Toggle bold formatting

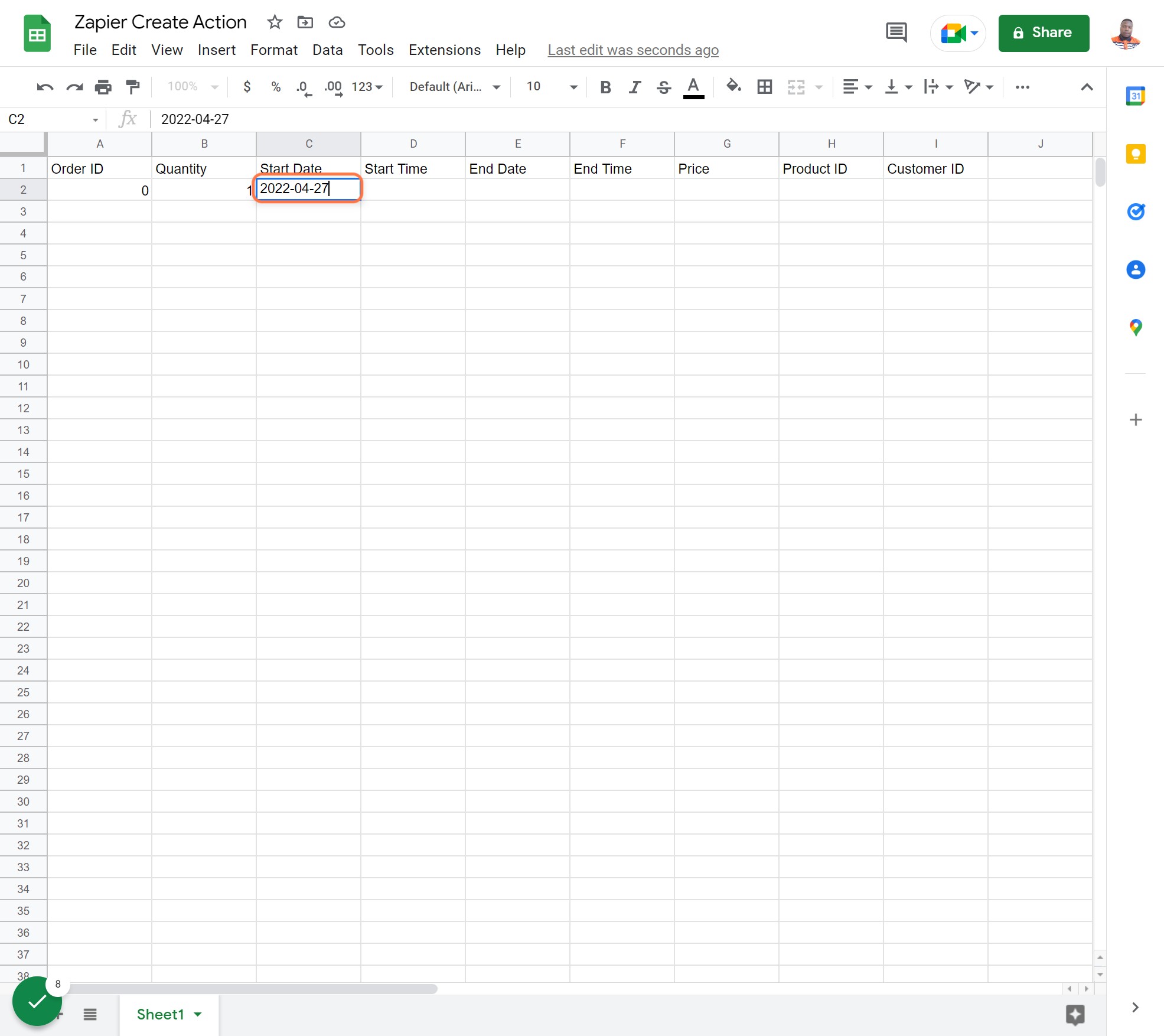pos(605,87)
